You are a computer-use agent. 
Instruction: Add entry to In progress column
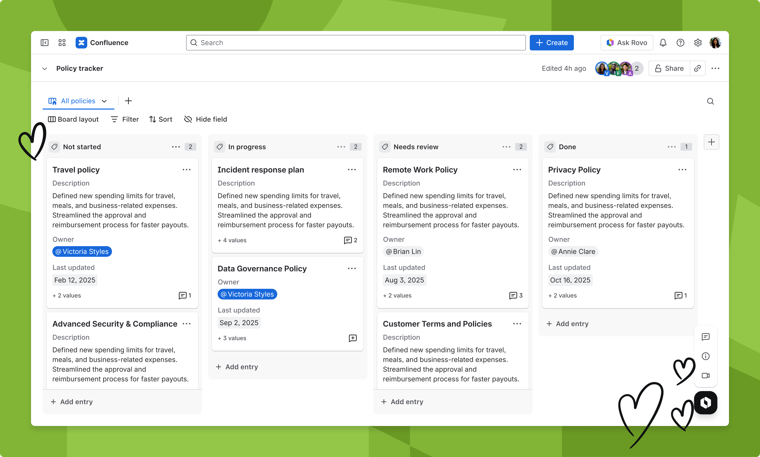click(237, 367)
